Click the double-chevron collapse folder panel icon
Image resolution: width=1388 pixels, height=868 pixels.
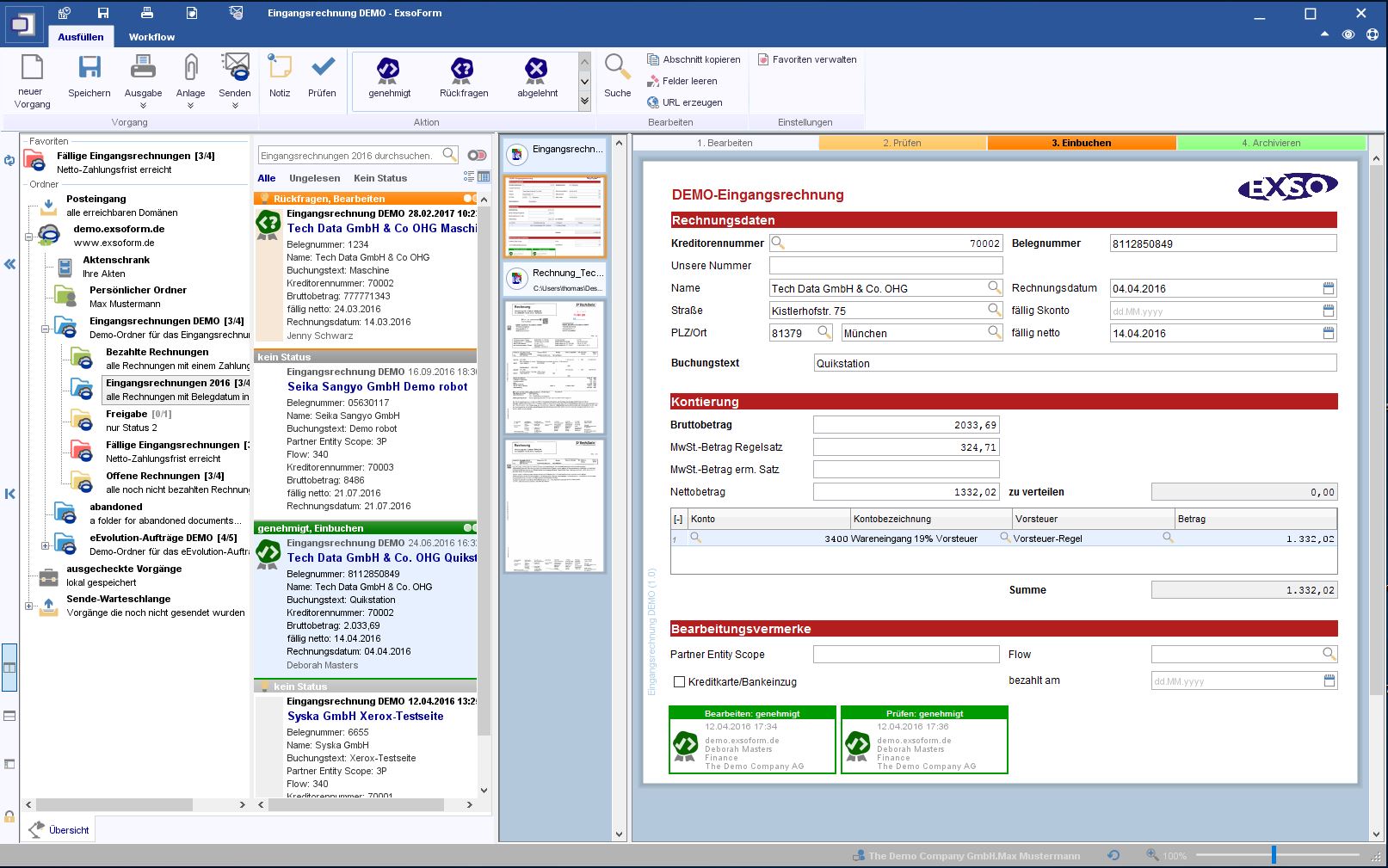click(x=9, y=264)
